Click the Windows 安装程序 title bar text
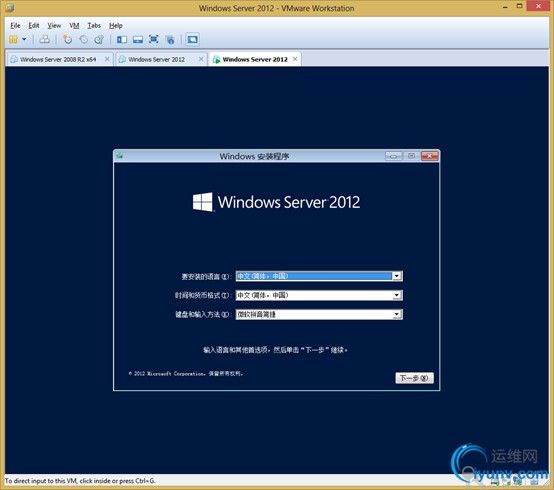554x490 pixels. pyautogui.click(x=254, y=156)
